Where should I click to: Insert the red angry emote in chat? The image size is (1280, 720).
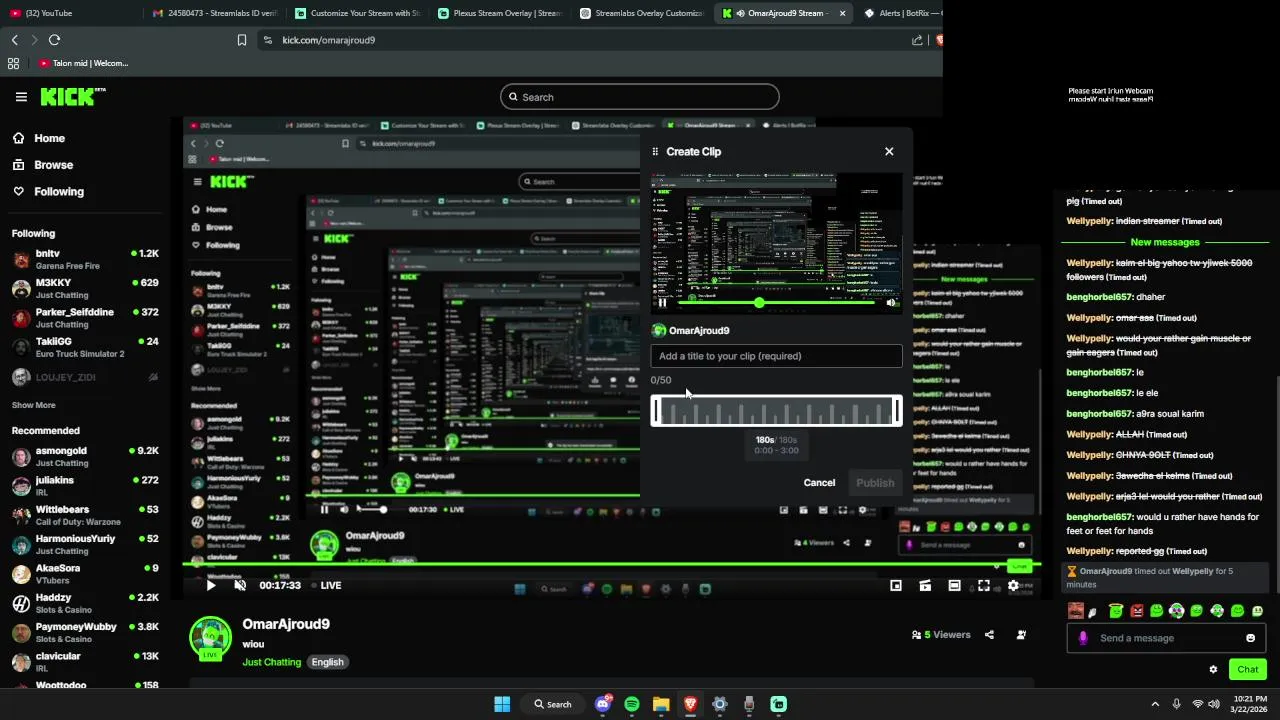point(1136,611)
